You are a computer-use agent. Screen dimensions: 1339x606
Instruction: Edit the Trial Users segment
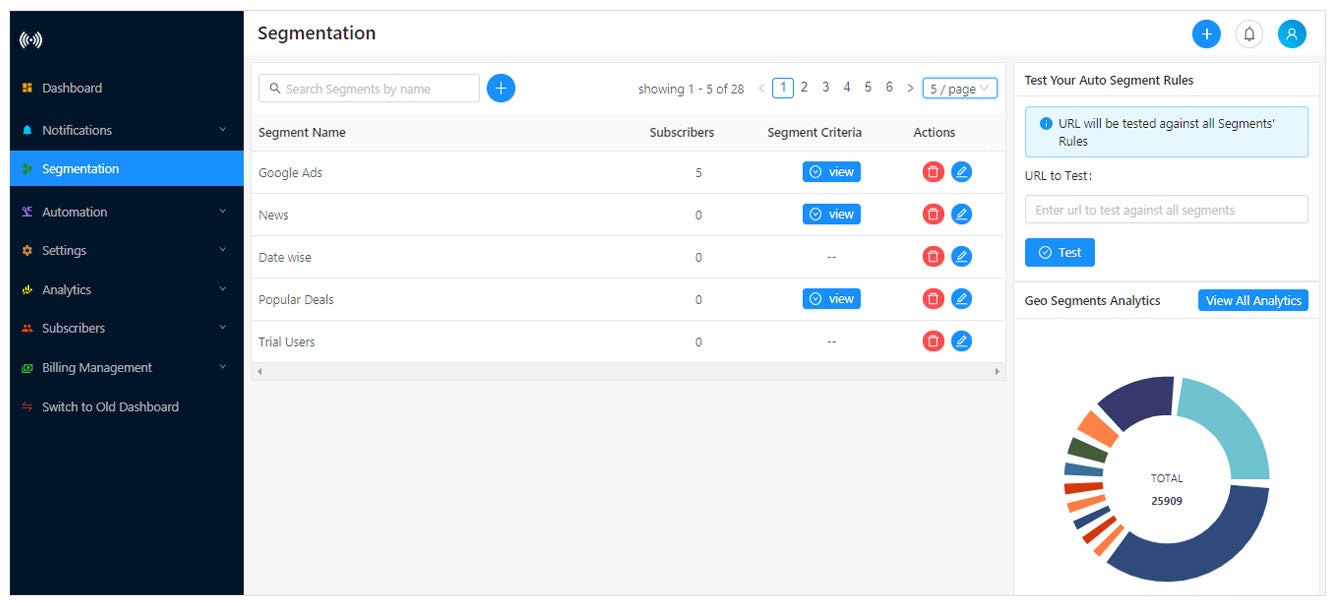point(961,342)
